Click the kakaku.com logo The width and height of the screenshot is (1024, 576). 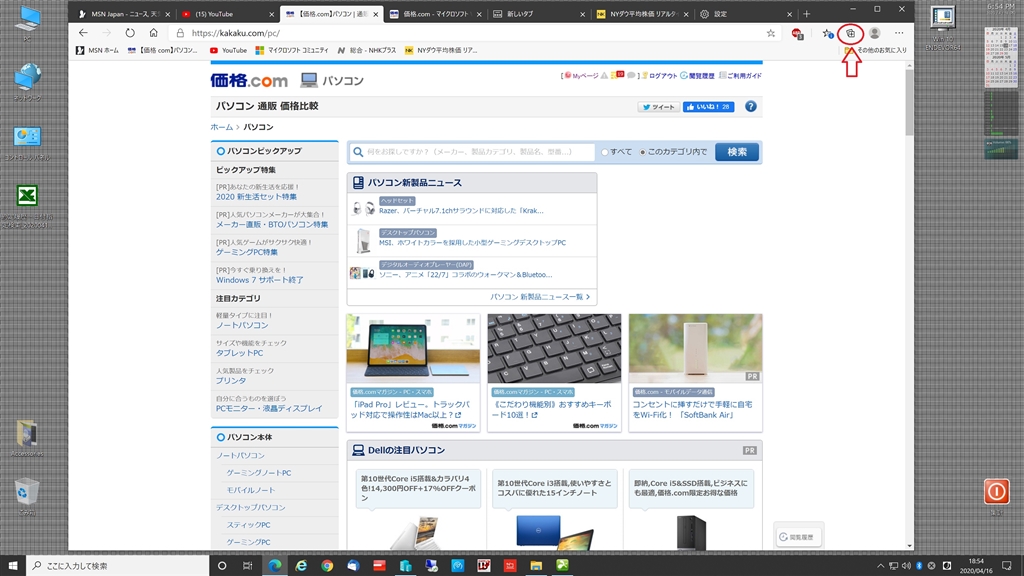pos(249,80)
